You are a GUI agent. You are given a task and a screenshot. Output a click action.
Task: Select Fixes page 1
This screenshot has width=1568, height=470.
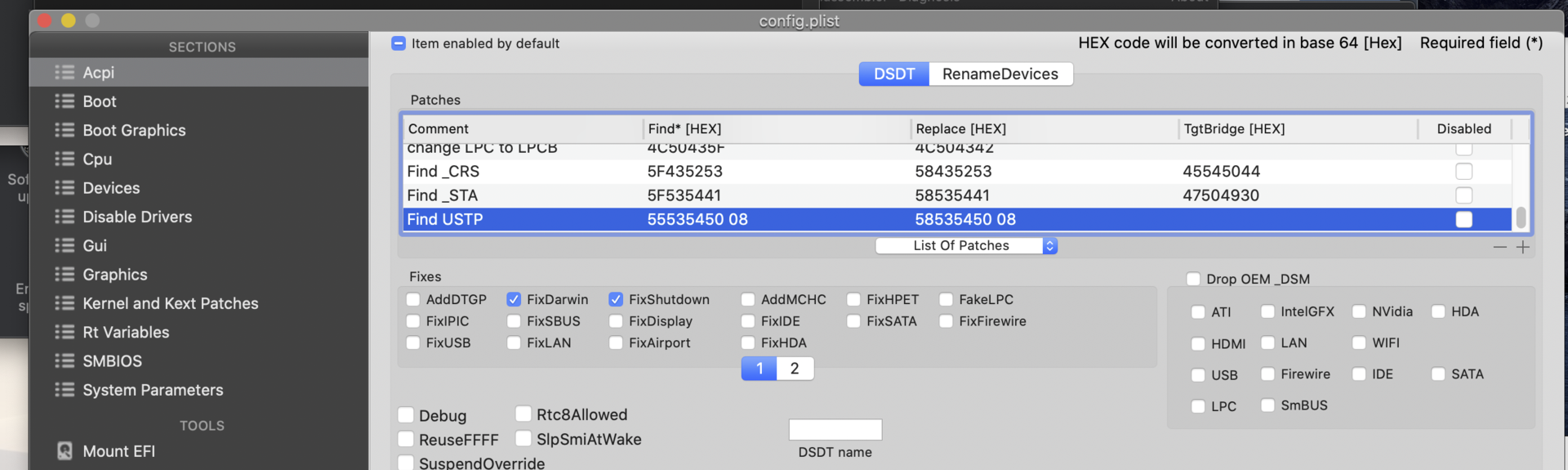[x=759, y=369]
